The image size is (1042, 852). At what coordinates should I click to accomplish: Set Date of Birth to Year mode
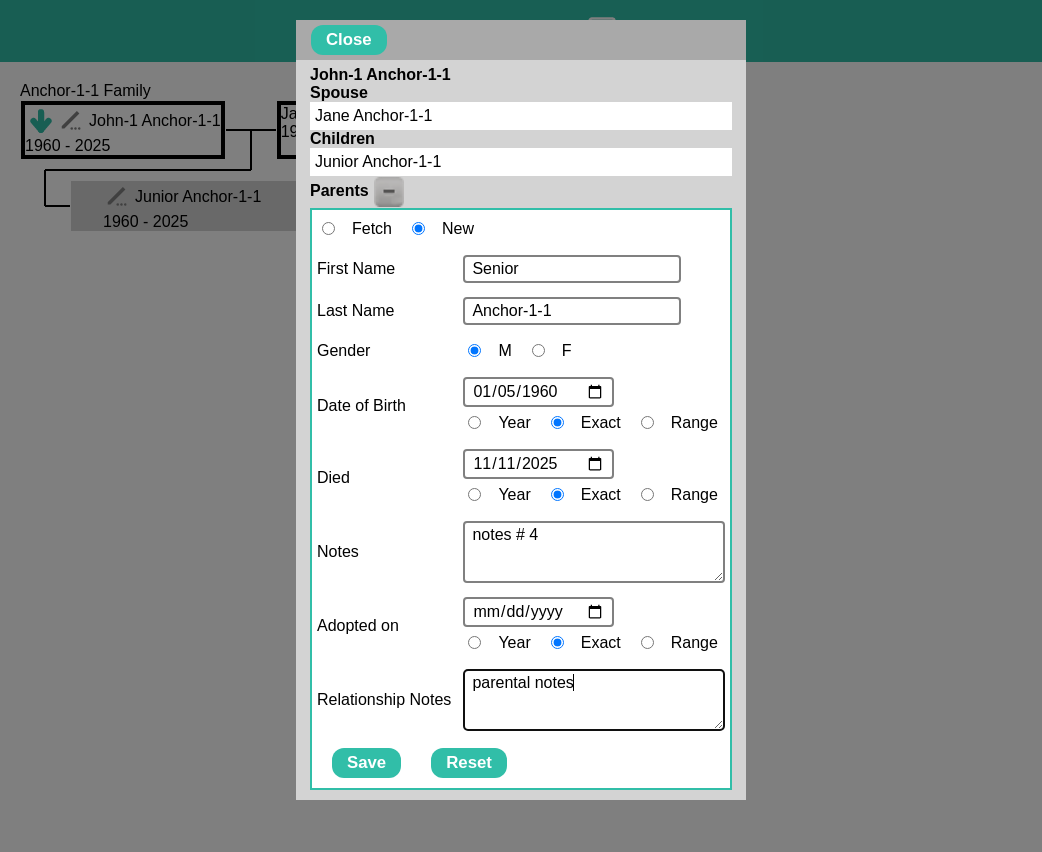coord(474,423)
